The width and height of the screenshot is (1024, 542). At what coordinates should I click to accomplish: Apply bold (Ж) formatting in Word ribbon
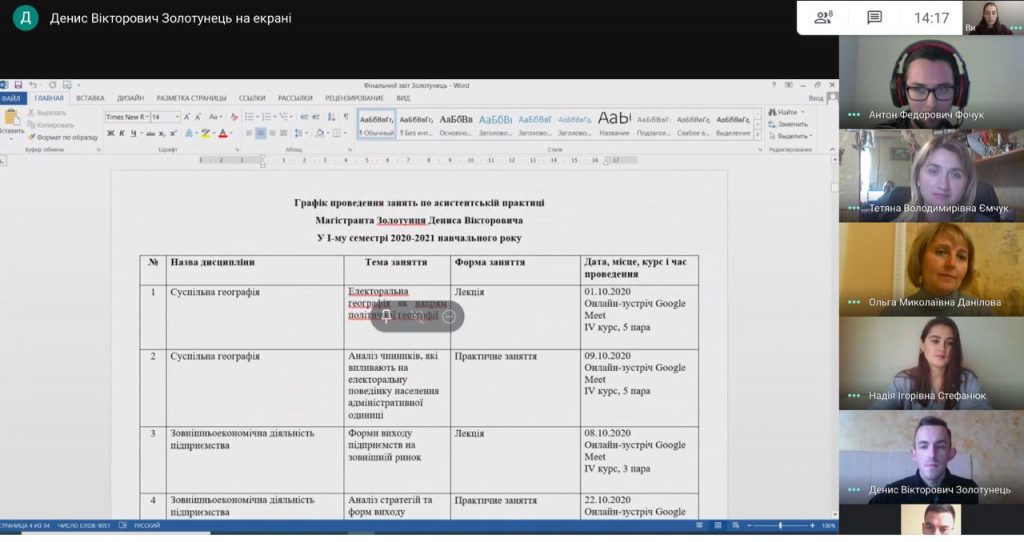[110, 133]
